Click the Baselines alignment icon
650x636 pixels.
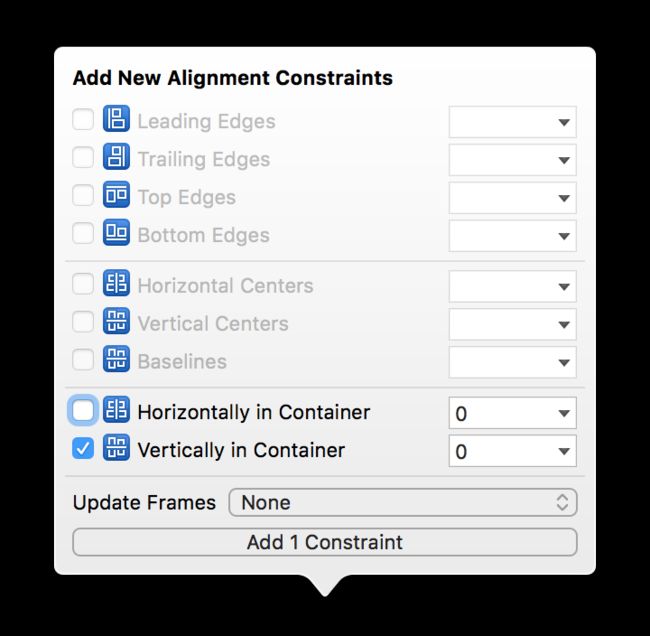click(116, 359)
